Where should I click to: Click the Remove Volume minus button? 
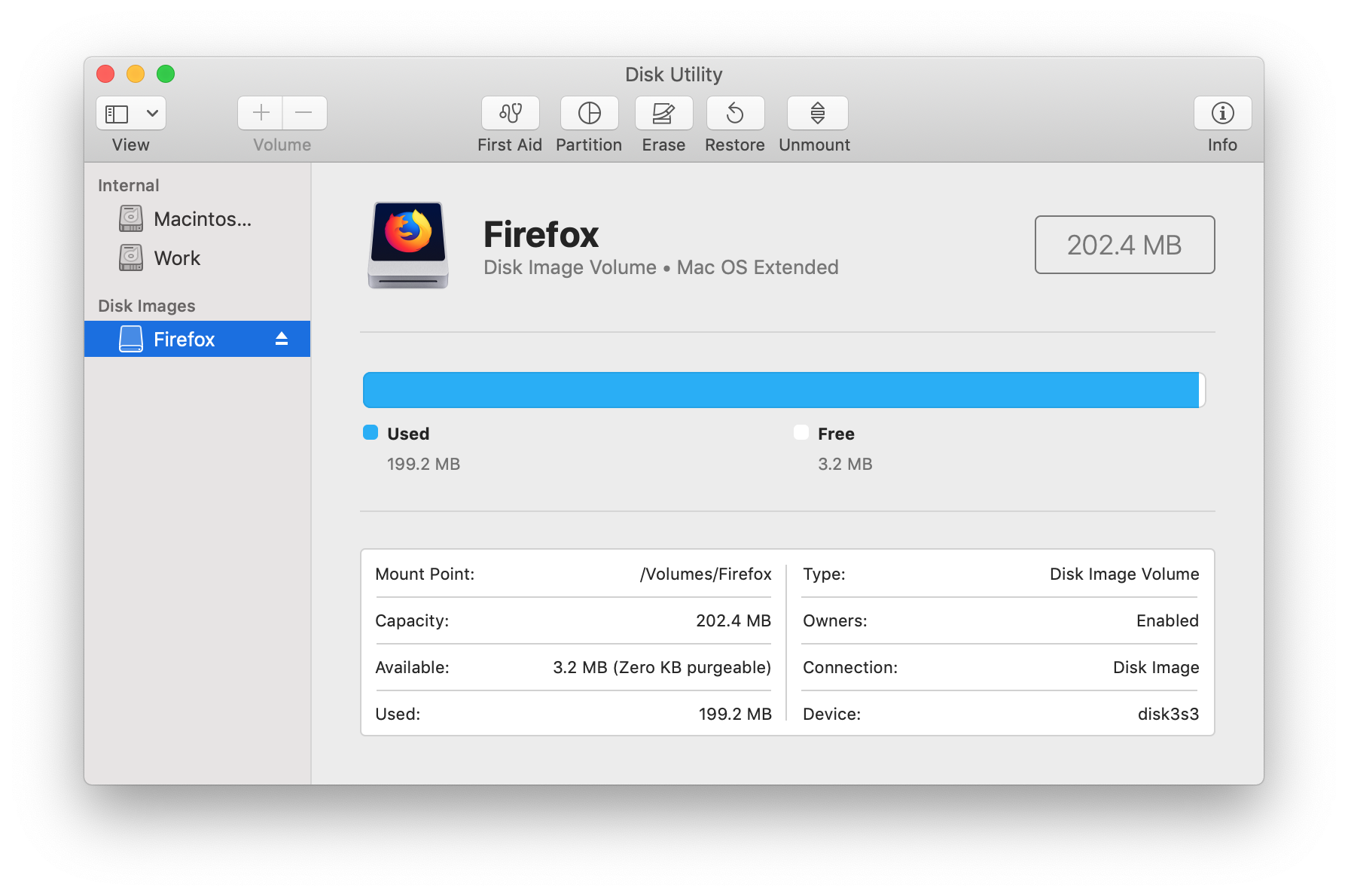304,113
